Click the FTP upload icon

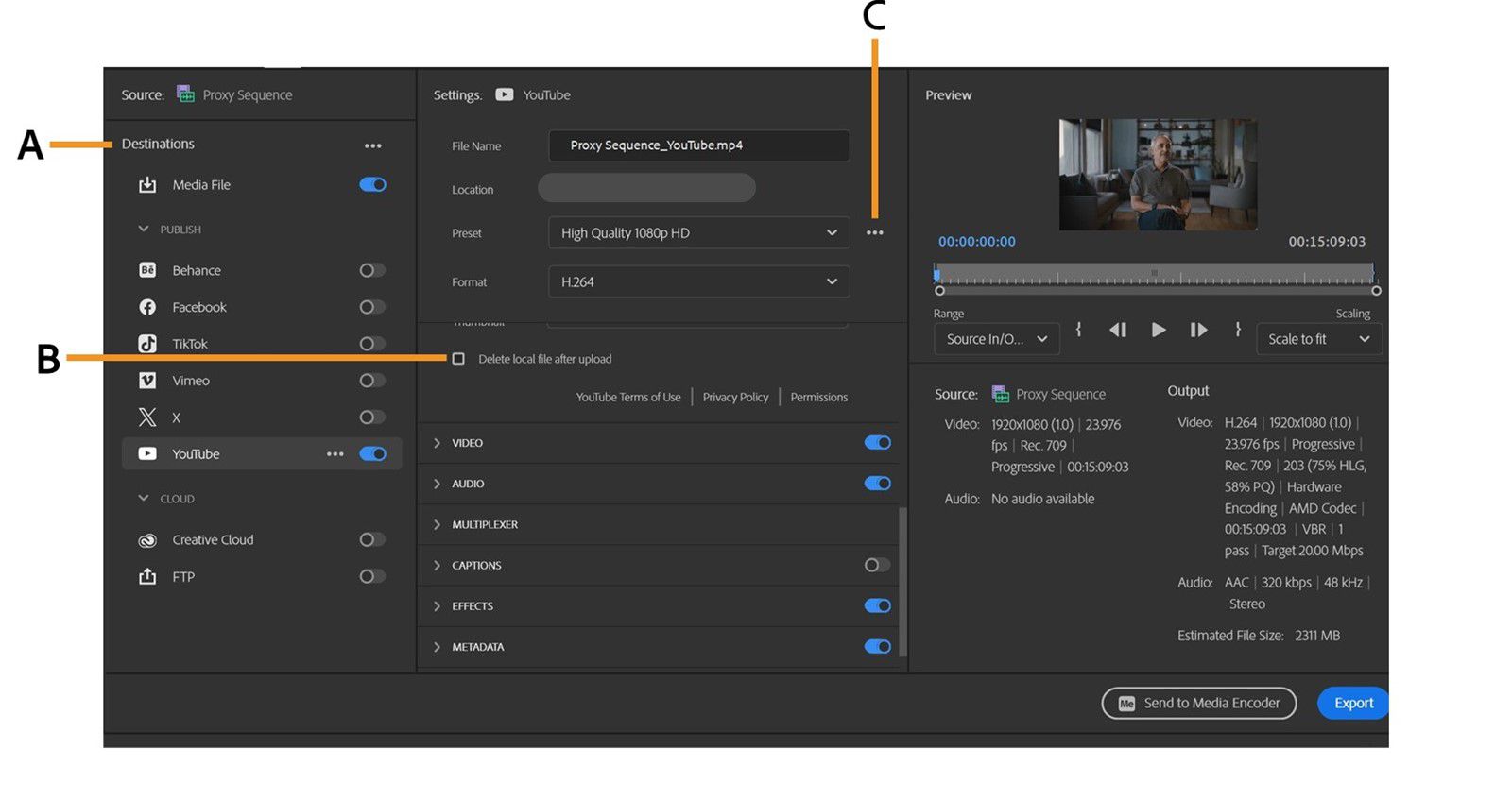point(147,577)
